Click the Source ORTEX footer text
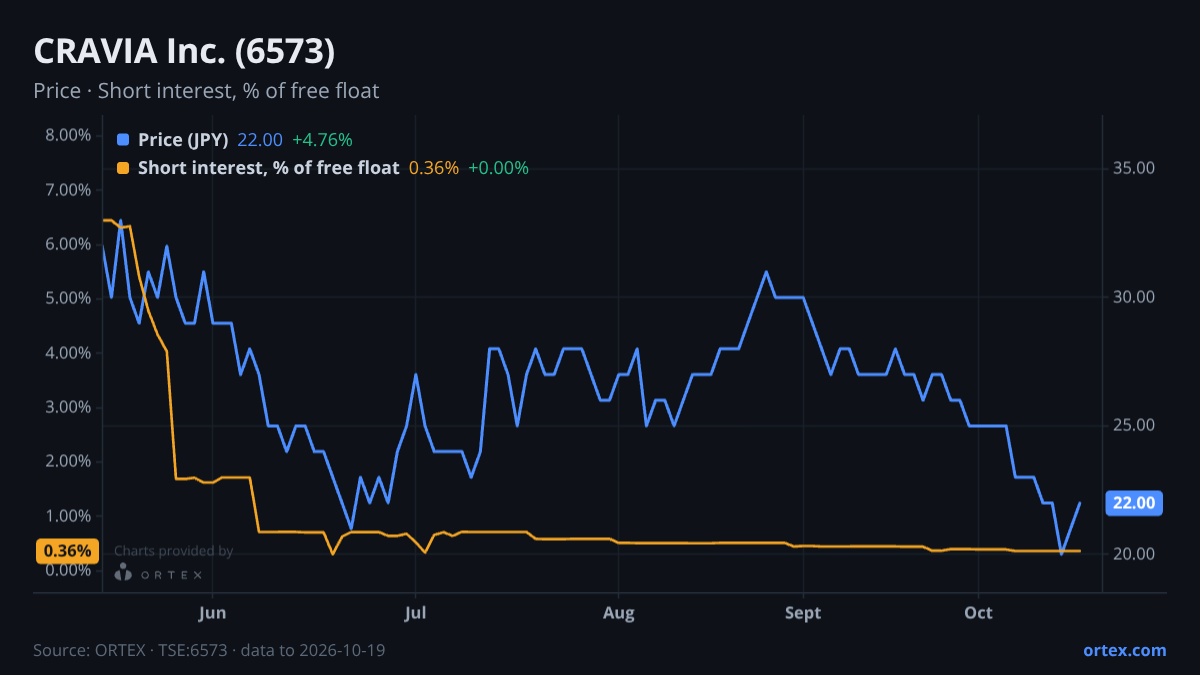This screenshot has width=1200, height=675. point(209,650)
